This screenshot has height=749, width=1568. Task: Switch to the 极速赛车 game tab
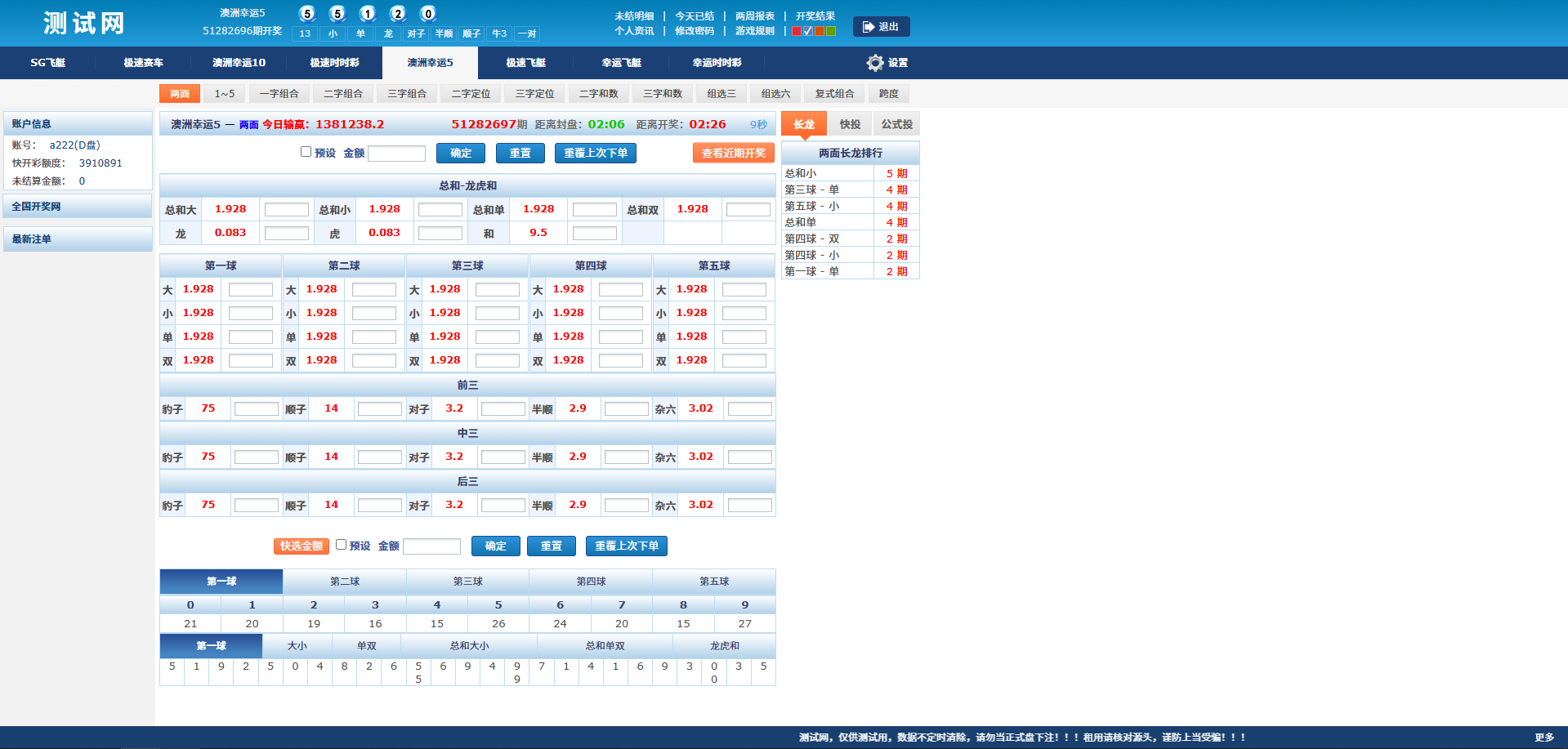tap(143, 63)
